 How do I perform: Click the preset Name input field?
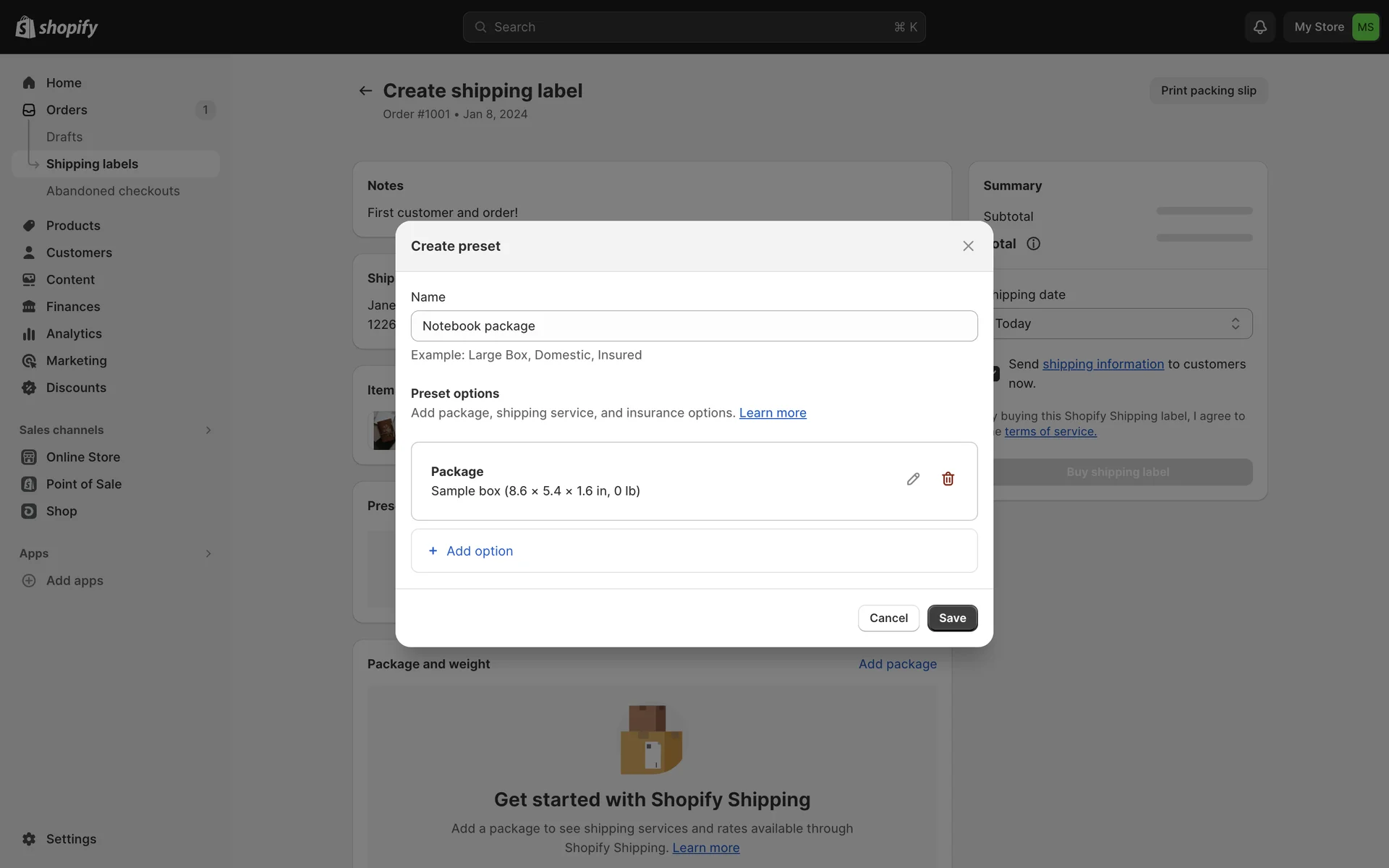pos(694,325)
